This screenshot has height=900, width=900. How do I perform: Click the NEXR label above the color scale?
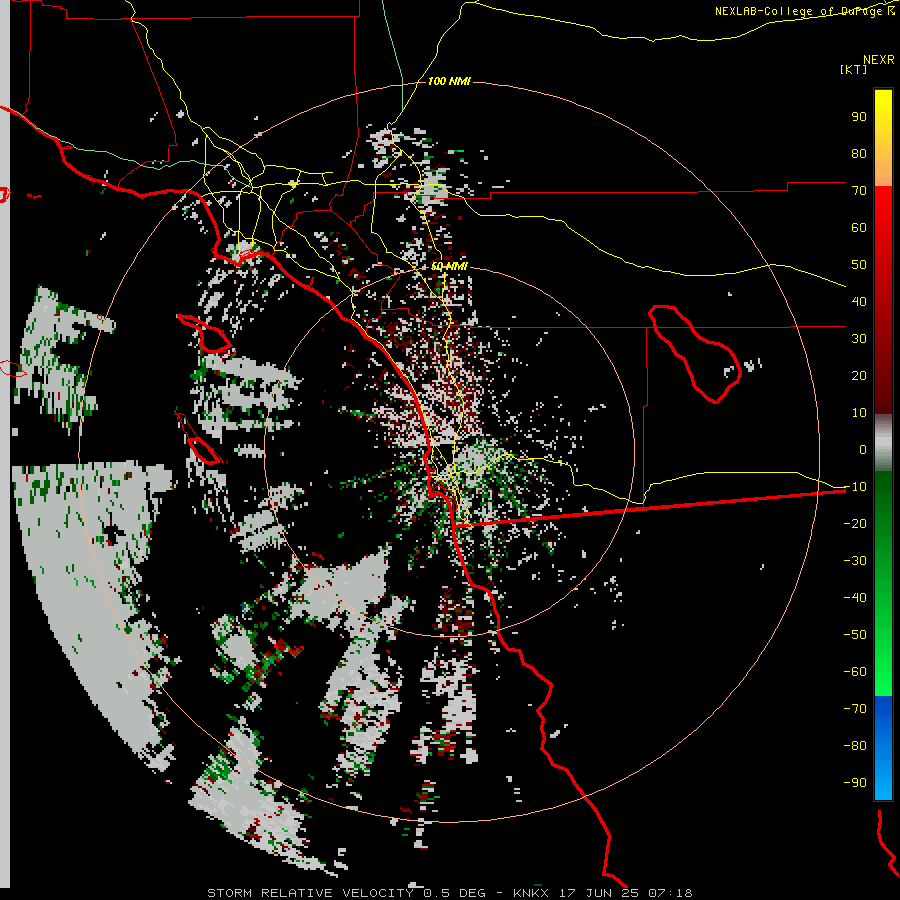coord(878,60)
